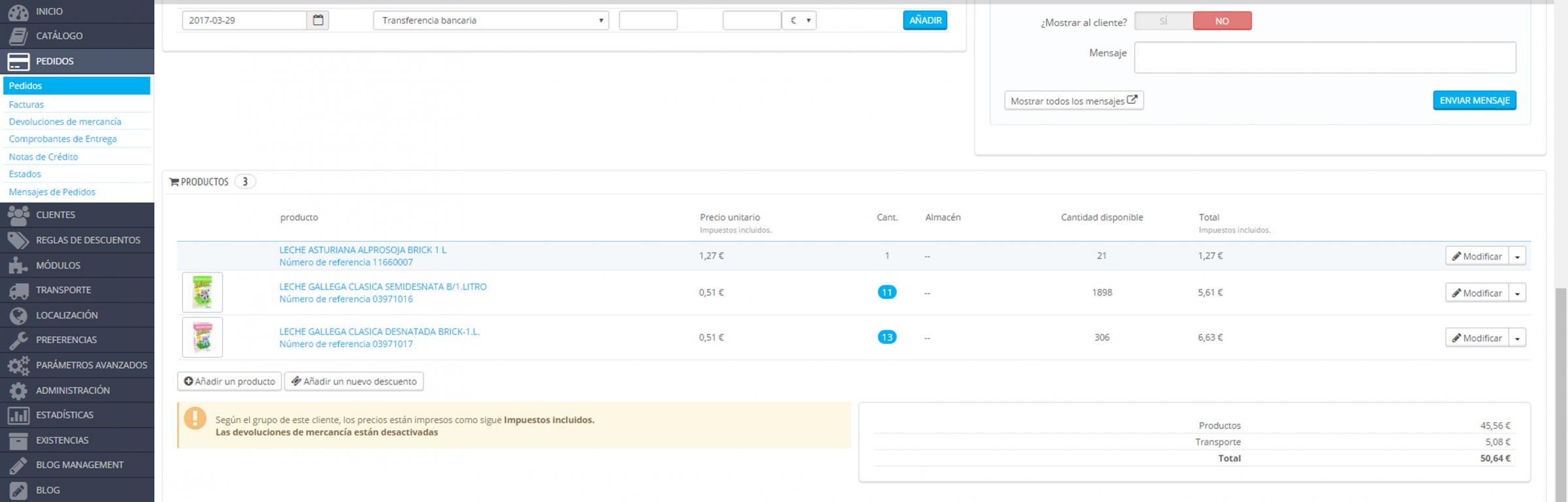Expand Modificar options for Gallega Desnatada
This screenshot has height=502, width=1568.
(x=1518, y=338)
